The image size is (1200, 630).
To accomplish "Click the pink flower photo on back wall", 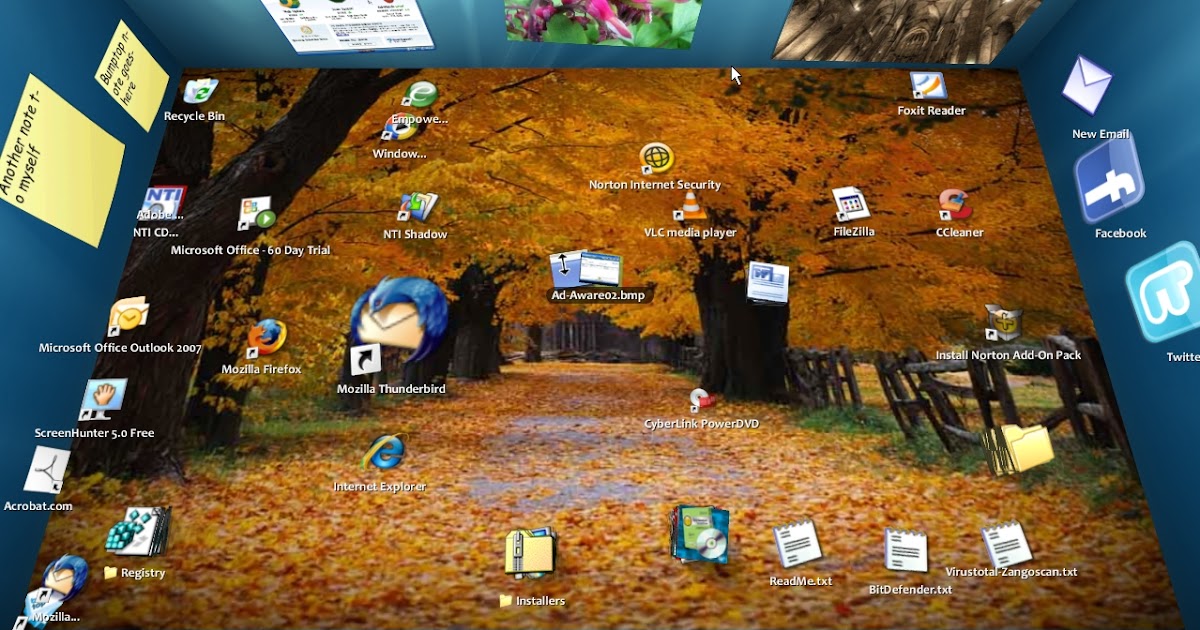I will tap(603, 22).
